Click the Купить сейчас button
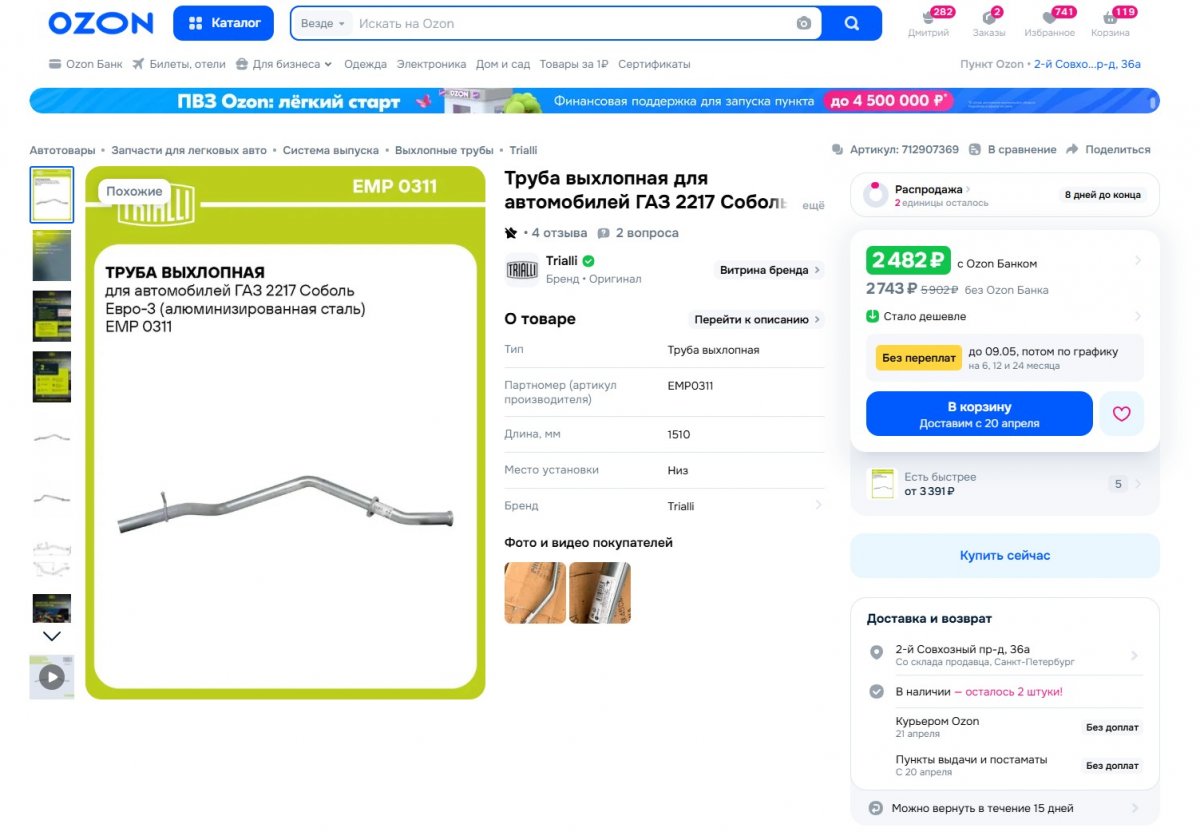Viewport: 1200px width, 832px height. point(1004,555)
